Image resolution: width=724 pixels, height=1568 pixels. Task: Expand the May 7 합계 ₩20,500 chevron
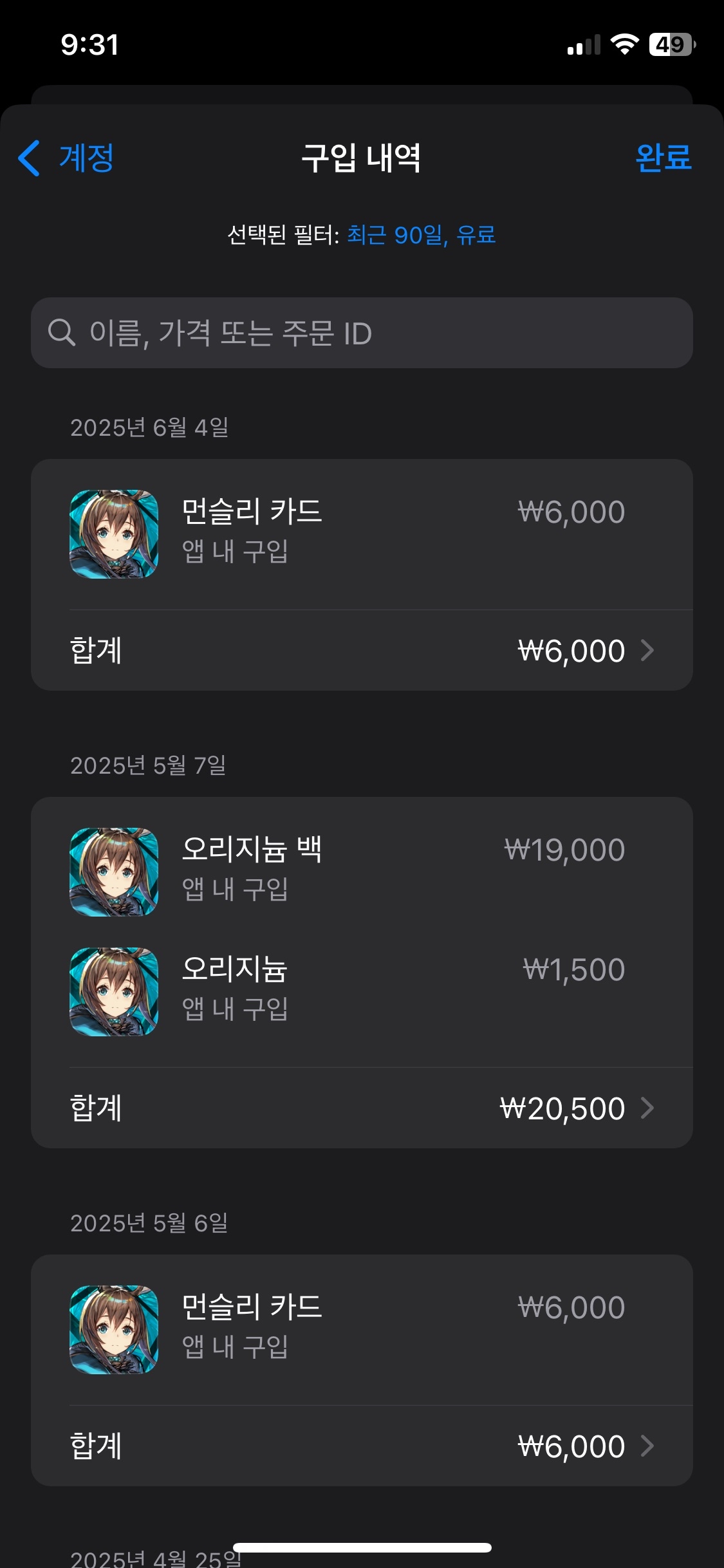point(647,1108)
